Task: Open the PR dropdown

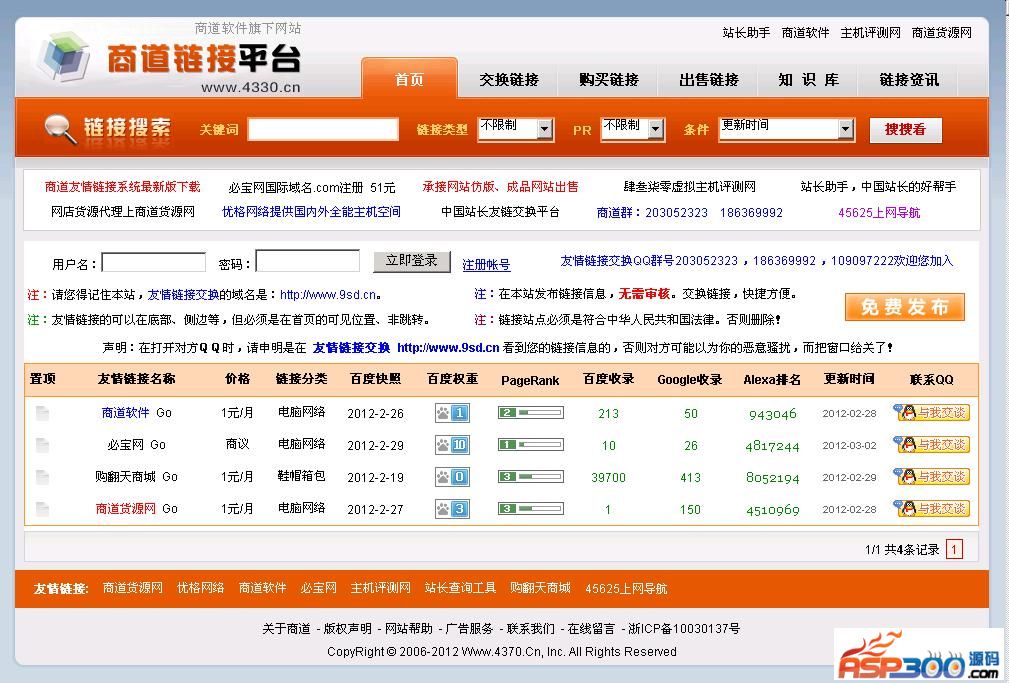Action: click(x=633, y=129)
